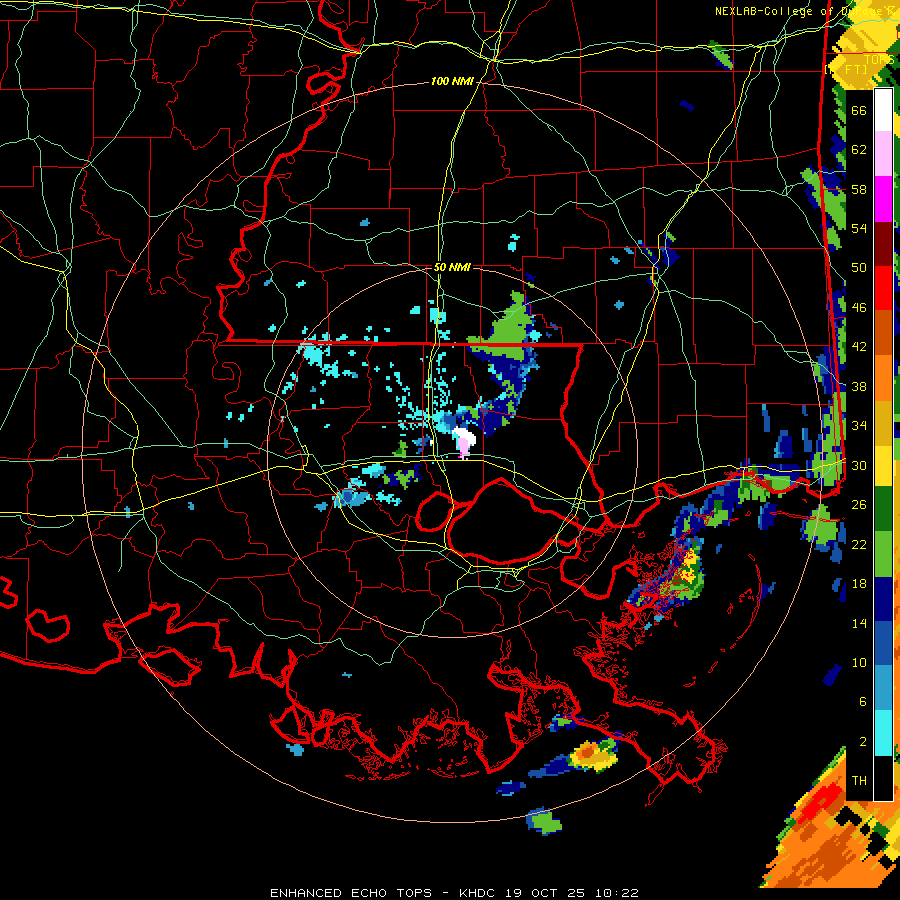This screenshot has height=900, width=900.
Task: Click the yellow-orange storm cell offshore south
Action: click(x=593, y=755)
